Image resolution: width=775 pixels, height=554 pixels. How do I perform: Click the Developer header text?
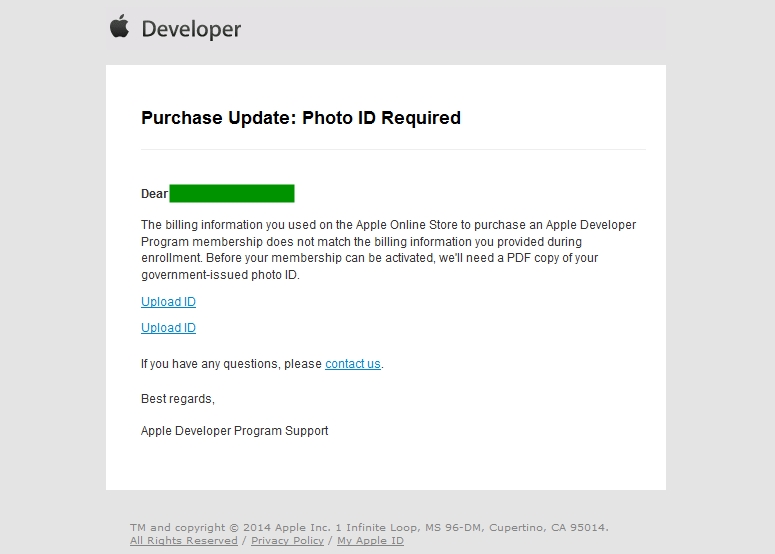pyautogui.click(x=191, y=29)
